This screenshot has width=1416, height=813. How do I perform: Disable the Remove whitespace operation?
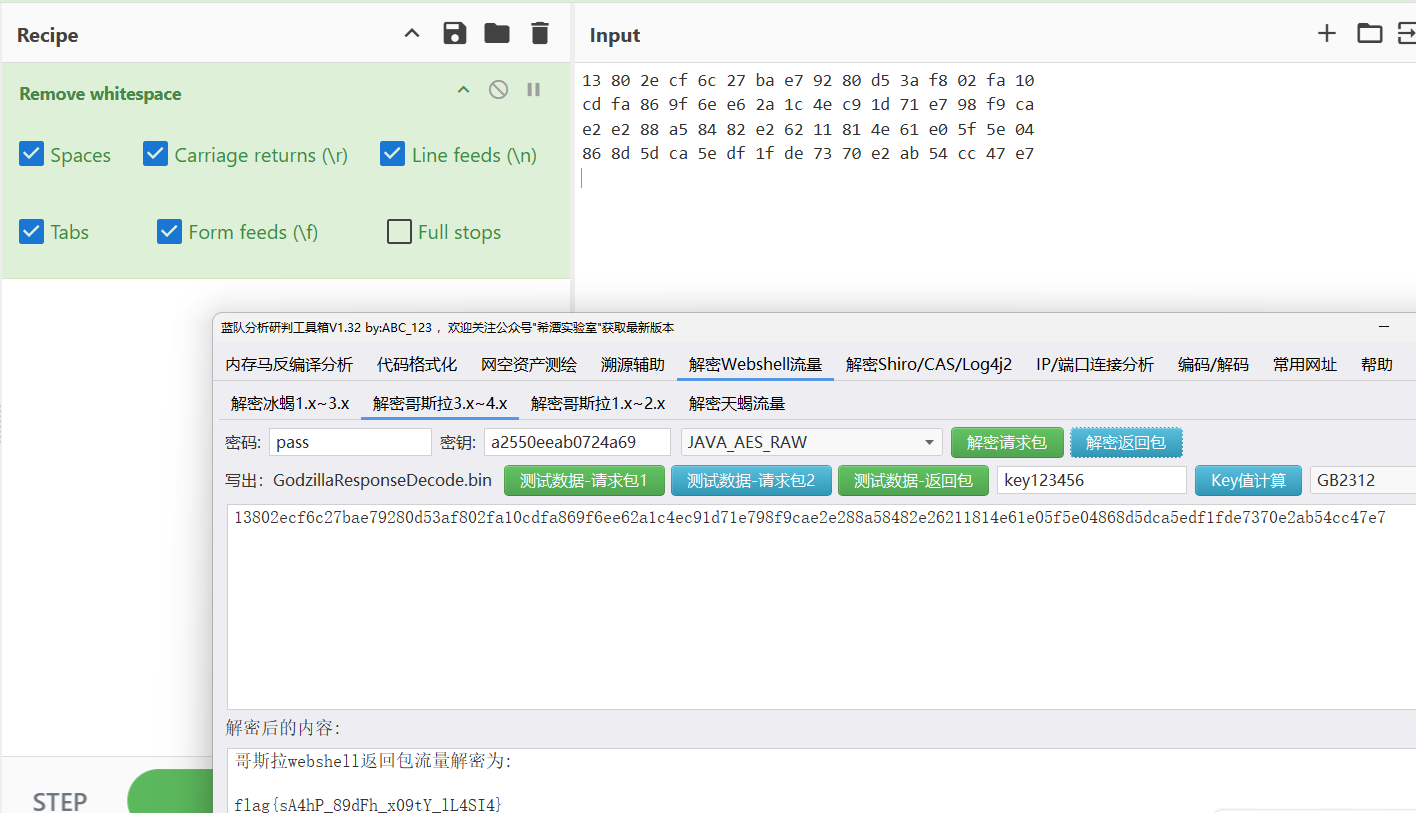498,90
